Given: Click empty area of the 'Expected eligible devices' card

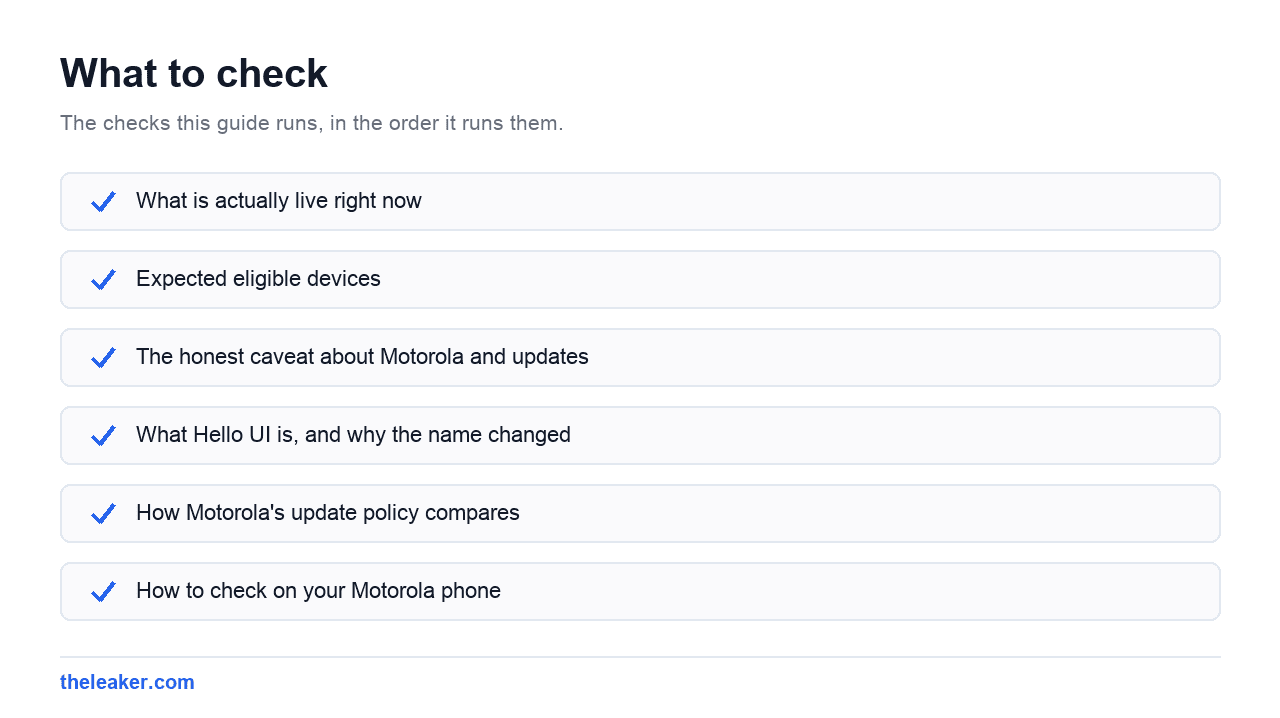Looking at the screenshot, I should click(800, 279).
